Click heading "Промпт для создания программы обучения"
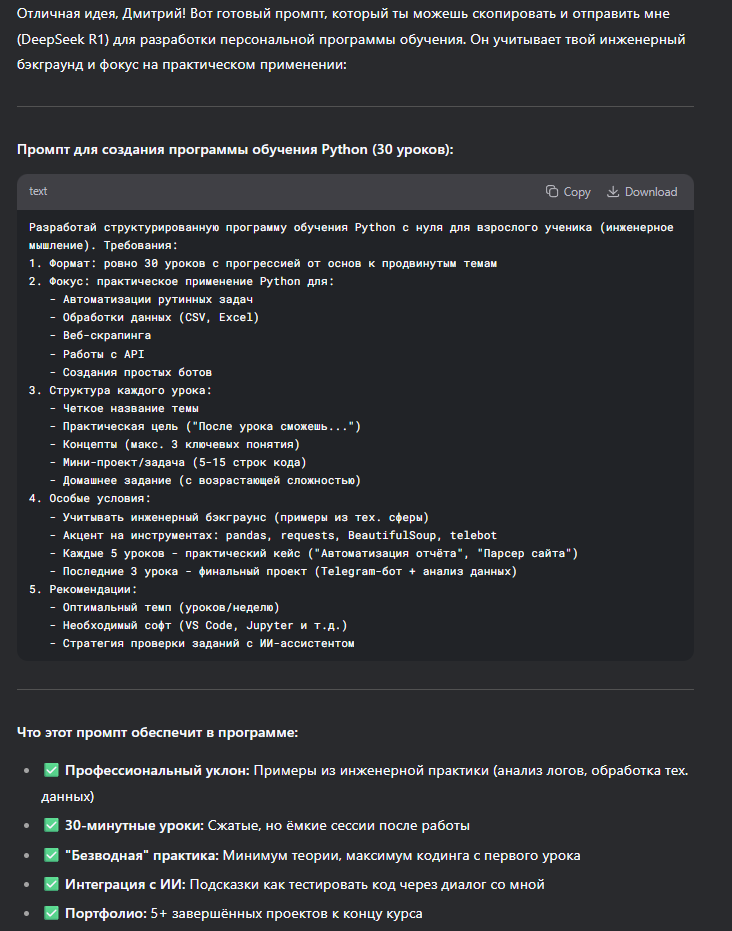 235,149
